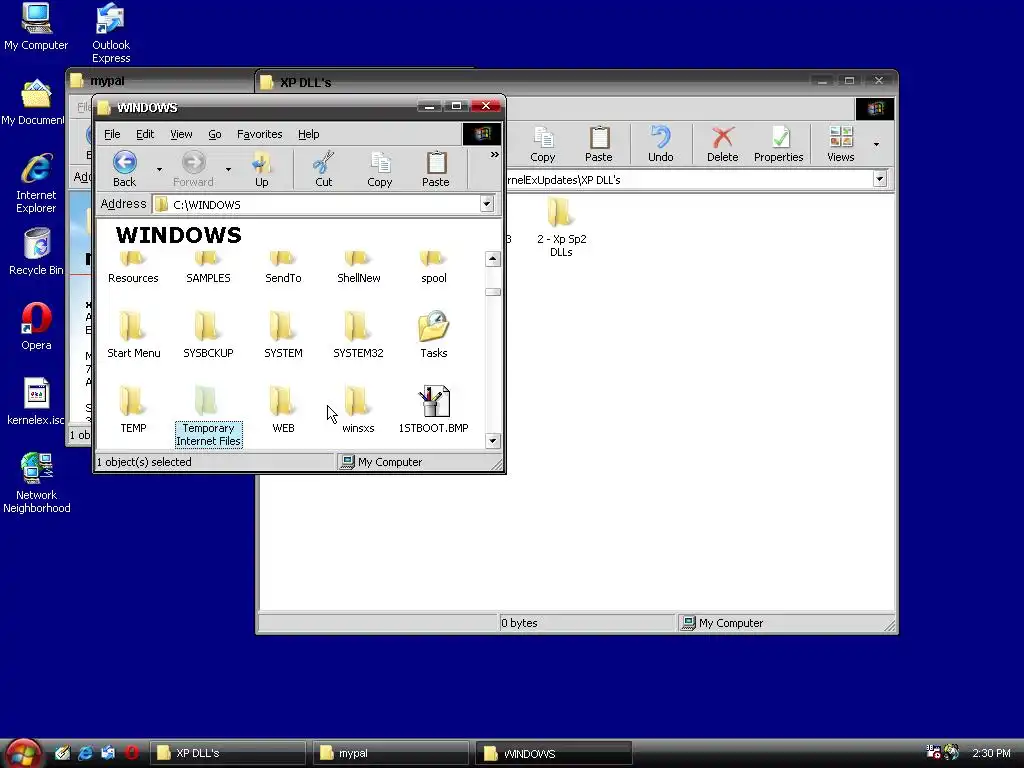This screenshot has height=768, width=1024.
Task: Open the Favorites menu
Action: click(x=259, y=134)
